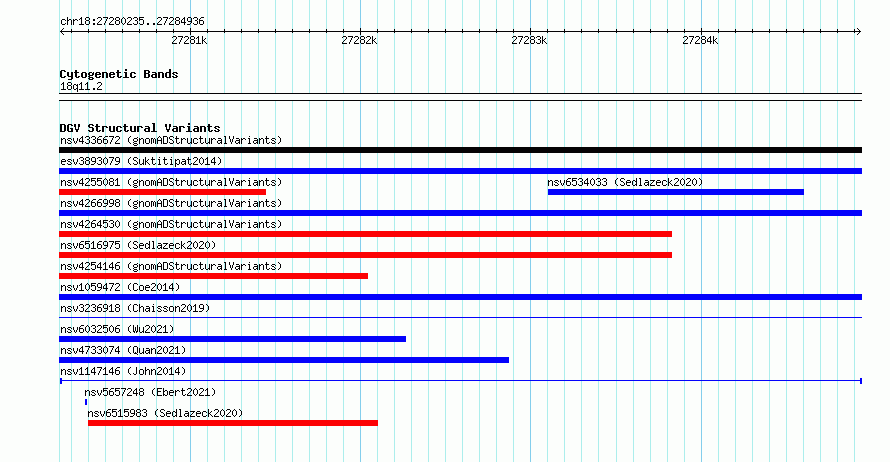Open nsv1059472 (Coe2014) label
Viewport: 890px width, 462px height.
(120, 287)
